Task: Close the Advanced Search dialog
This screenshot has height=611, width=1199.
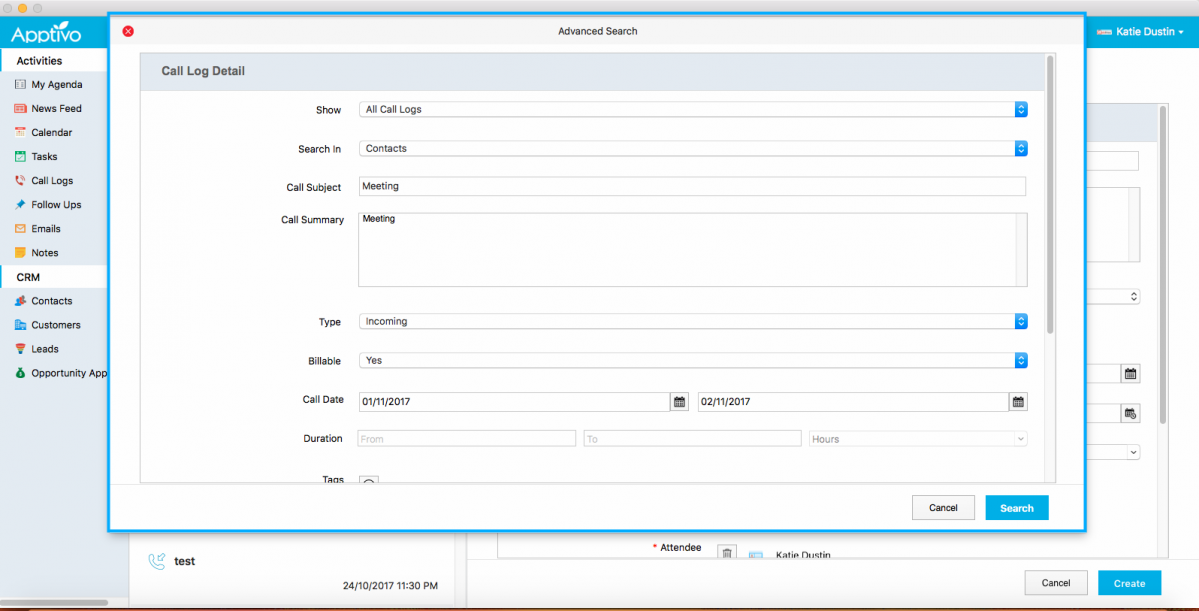Action: (128, 31)
